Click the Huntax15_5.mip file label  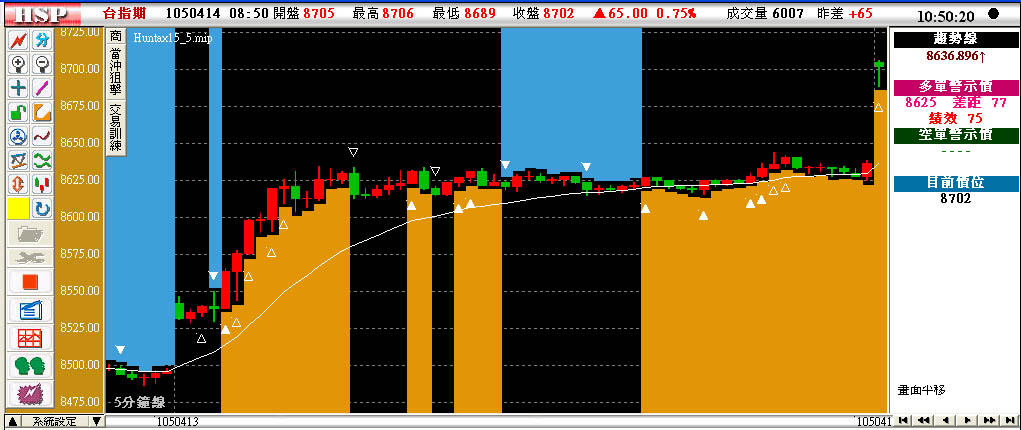[x=171, y=37]
